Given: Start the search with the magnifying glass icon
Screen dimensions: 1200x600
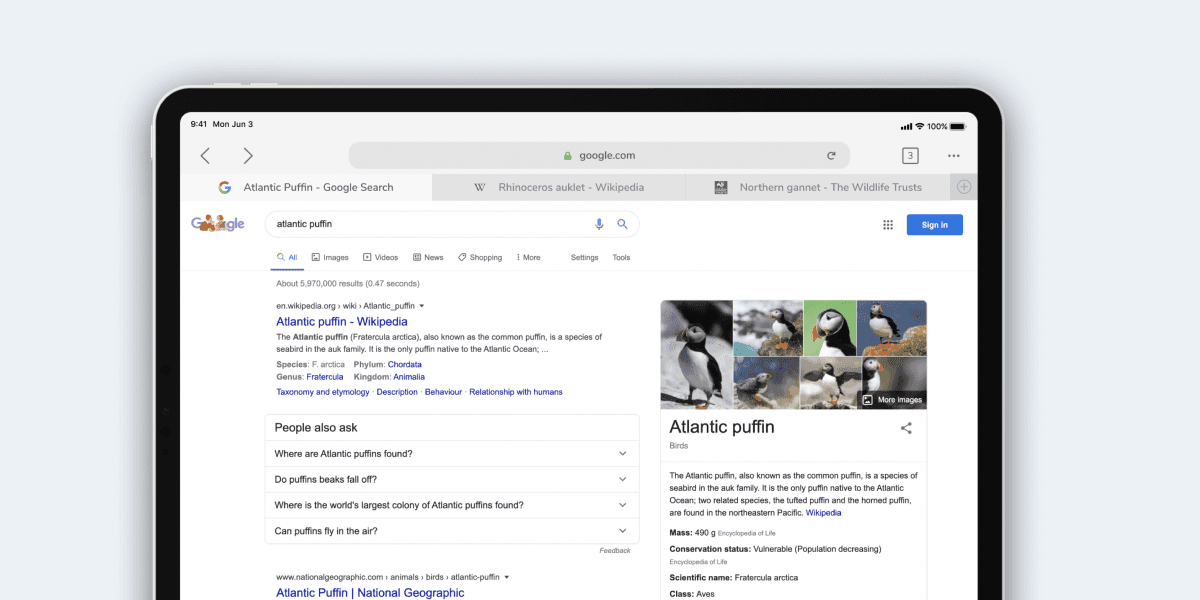Looking at the screenshot, I should click(x=623, y=224).
